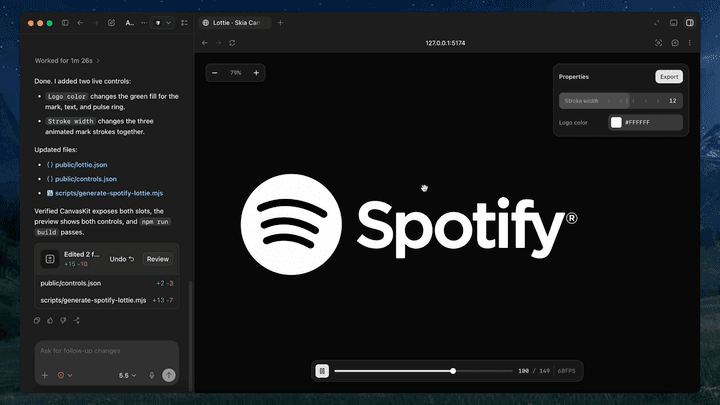Image resolution: width=720 pixels, height=405 pixels.
Task: Expand the Worked for 1m 26s section
Action: [67, 61]
